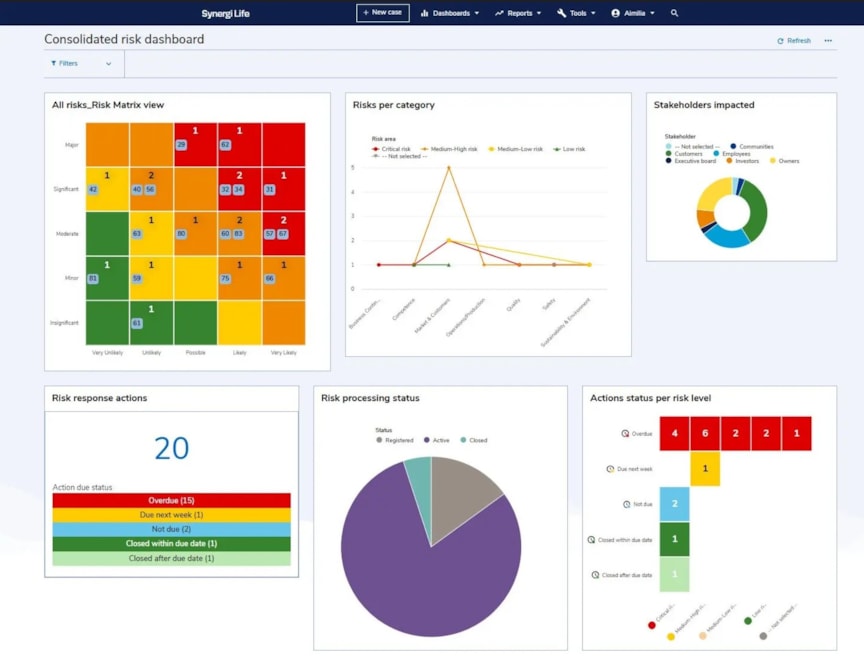Click the Overdue (15) bar in Risk response actions
Screen dimensions: 864x659
click(x=171, y=500)
